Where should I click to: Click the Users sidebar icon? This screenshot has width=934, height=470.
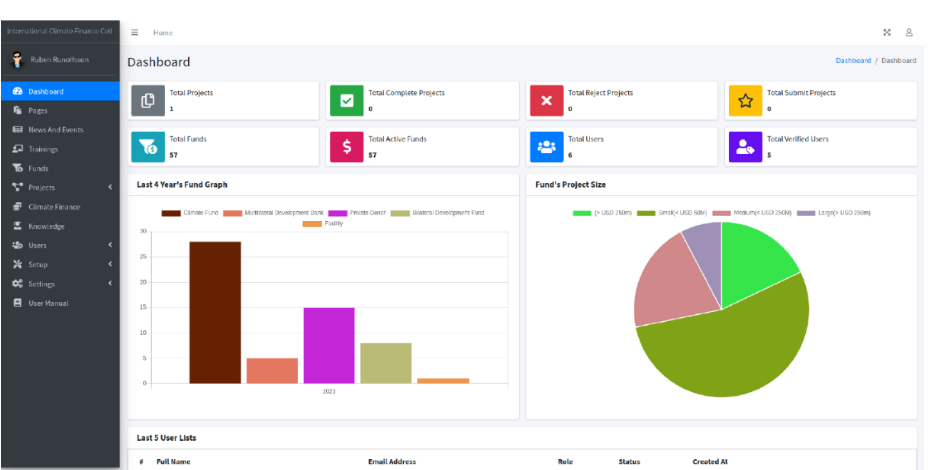tap(17, 245)
